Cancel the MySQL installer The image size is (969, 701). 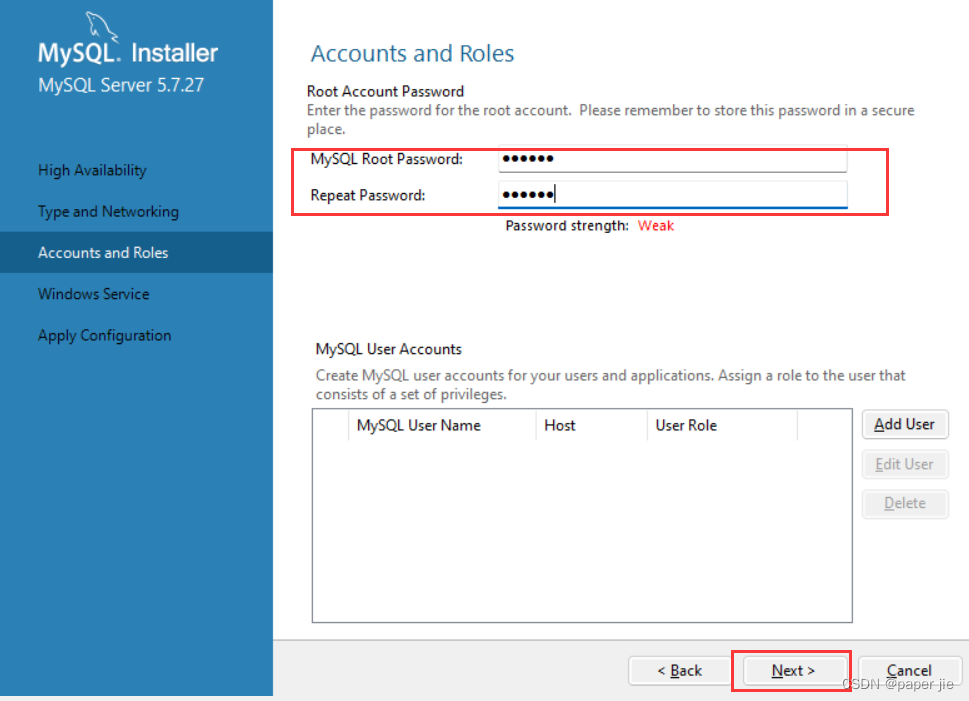click(x=909, y=670)
